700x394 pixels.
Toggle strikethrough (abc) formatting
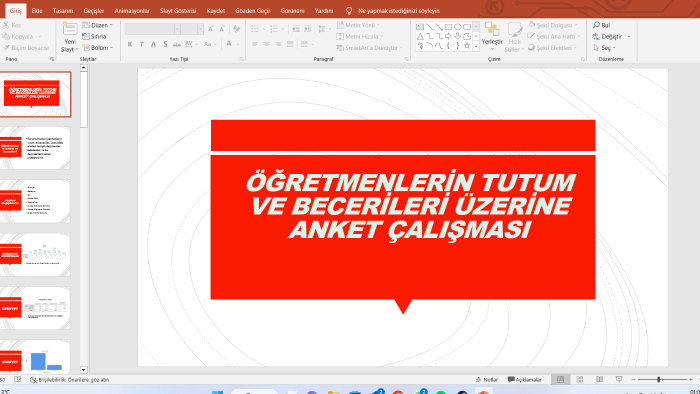coord(177,44)
